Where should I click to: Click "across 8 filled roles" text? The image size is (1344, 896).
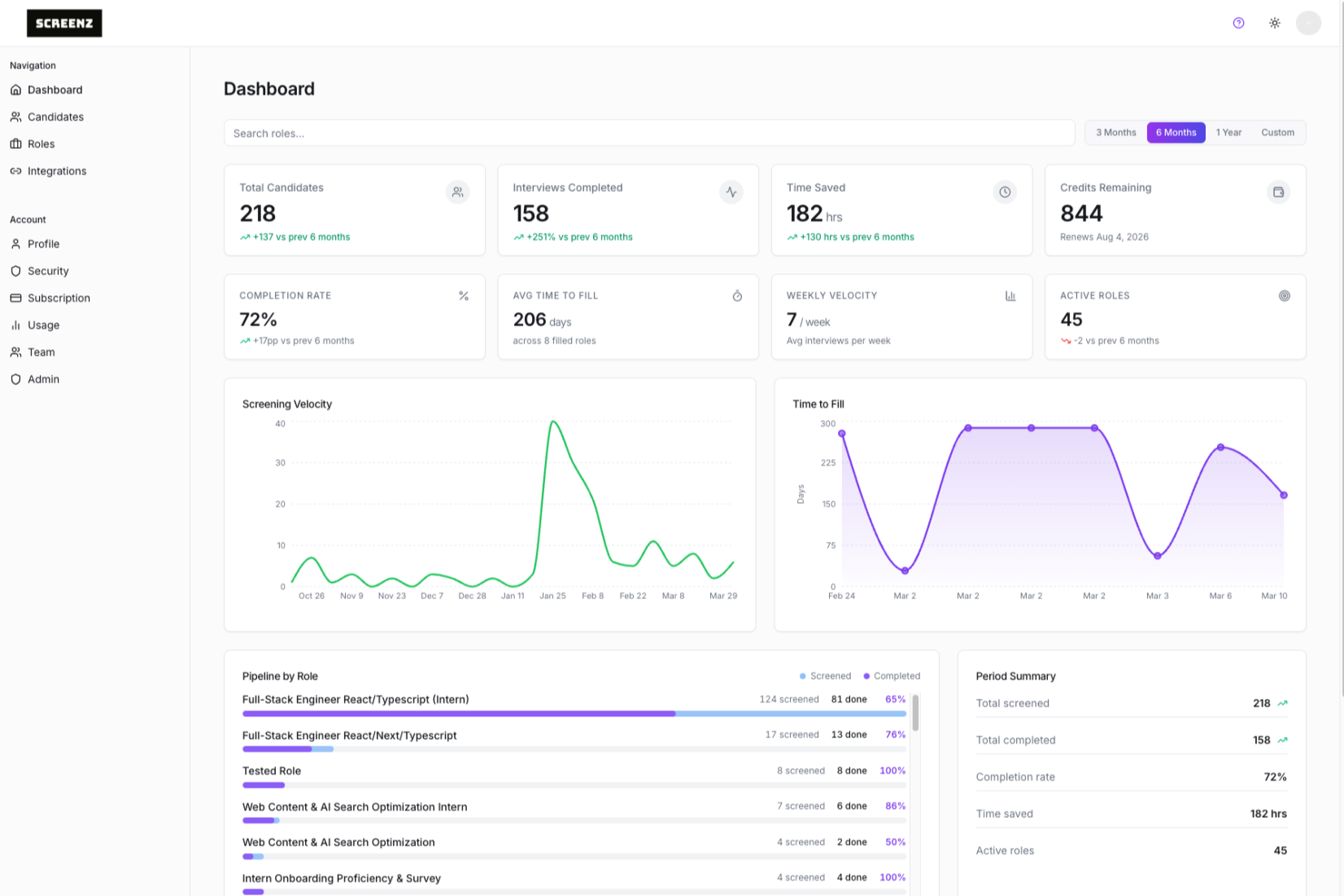click(554, 341)
